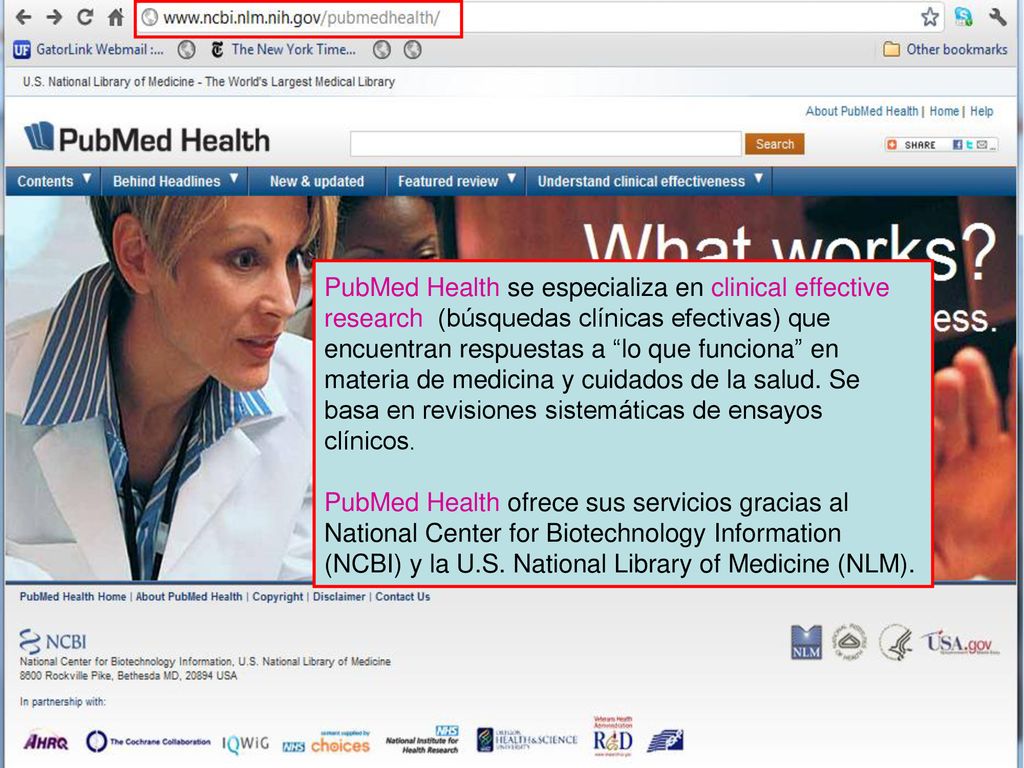Click the browser forward arrow
The width and height of the screenshot is (1024, 768).
54,17
